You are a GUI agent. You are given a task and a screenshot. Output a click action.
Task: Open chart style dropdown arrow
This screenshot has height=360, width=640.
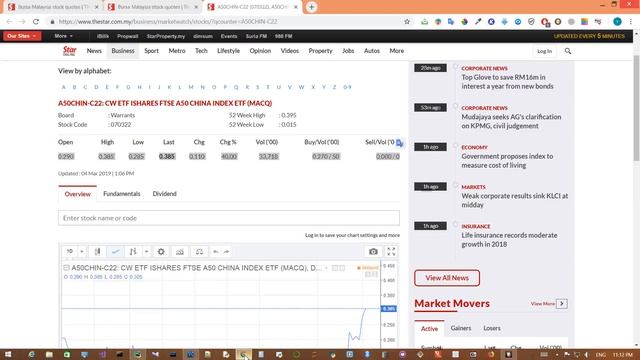[x=146, y=252]
